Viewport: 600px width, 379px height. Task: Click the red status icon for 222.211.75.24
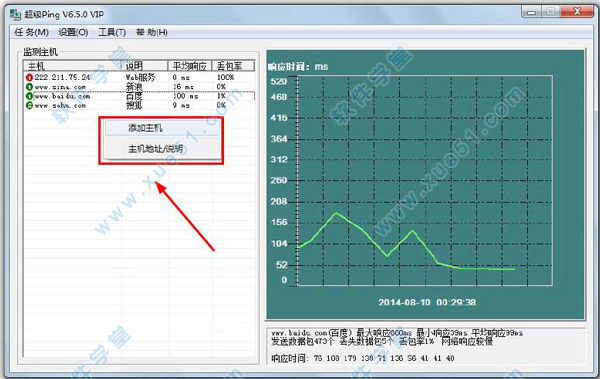(x=29, y=78)
